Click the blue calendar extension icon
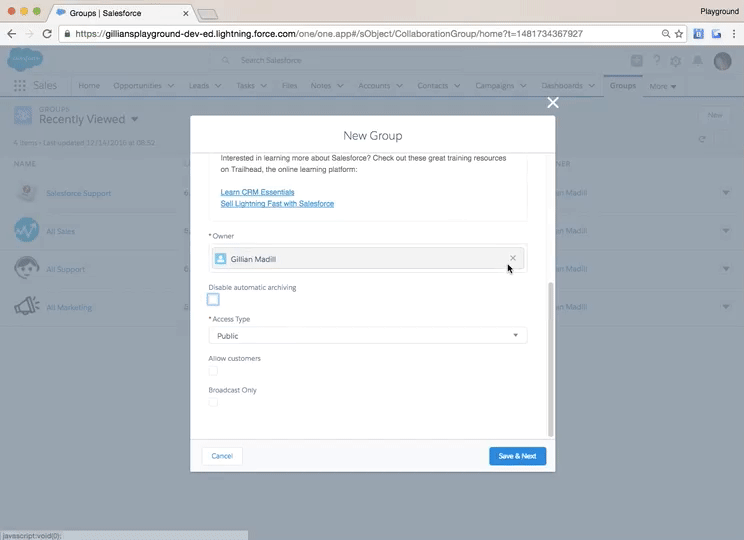Viewport: 744px width, 540px height. (x=698, y=34)
